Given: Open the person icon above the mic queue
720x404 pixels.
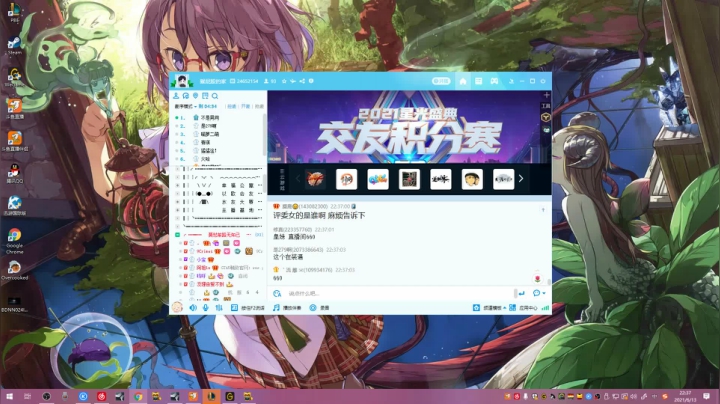Looking at the screenshot, I should [x=176, y=95].
